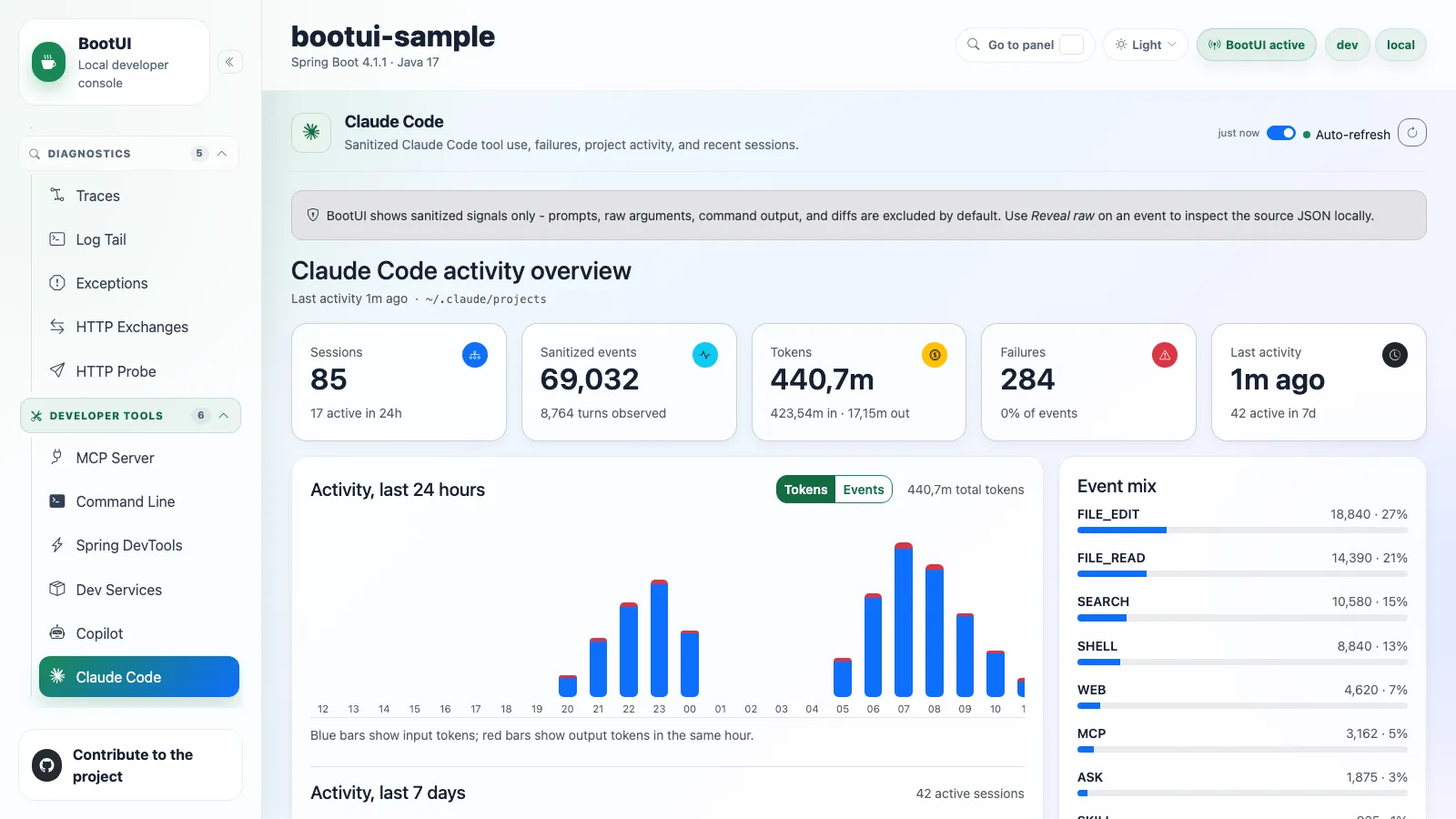This screenshot has height=819, width=1456.
Task: Click the local profile badge
Action: tap(1400, 45)
